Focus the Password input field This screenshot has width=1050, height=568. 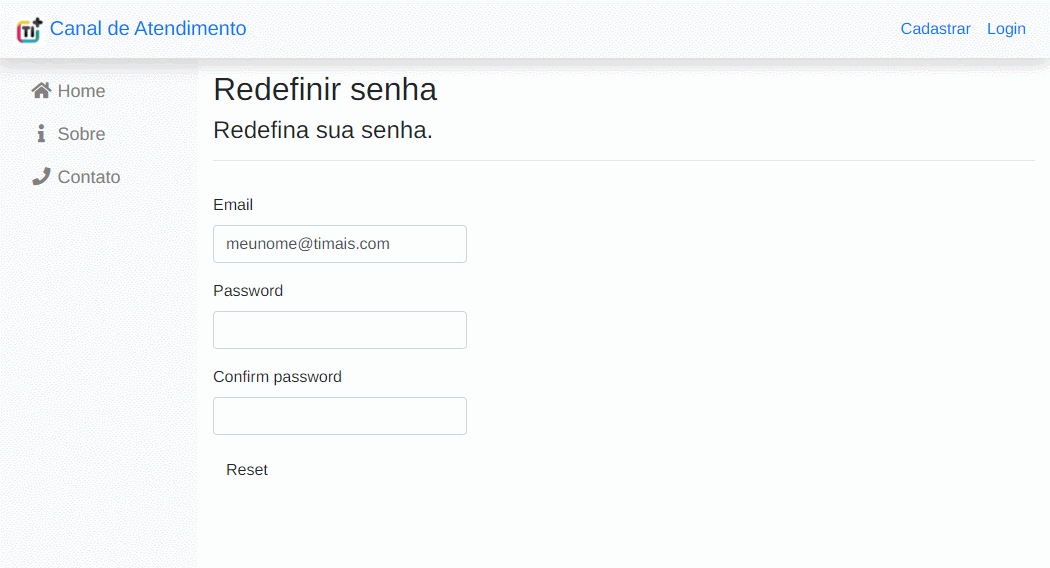pyautogui.click(x=340, y=330)
